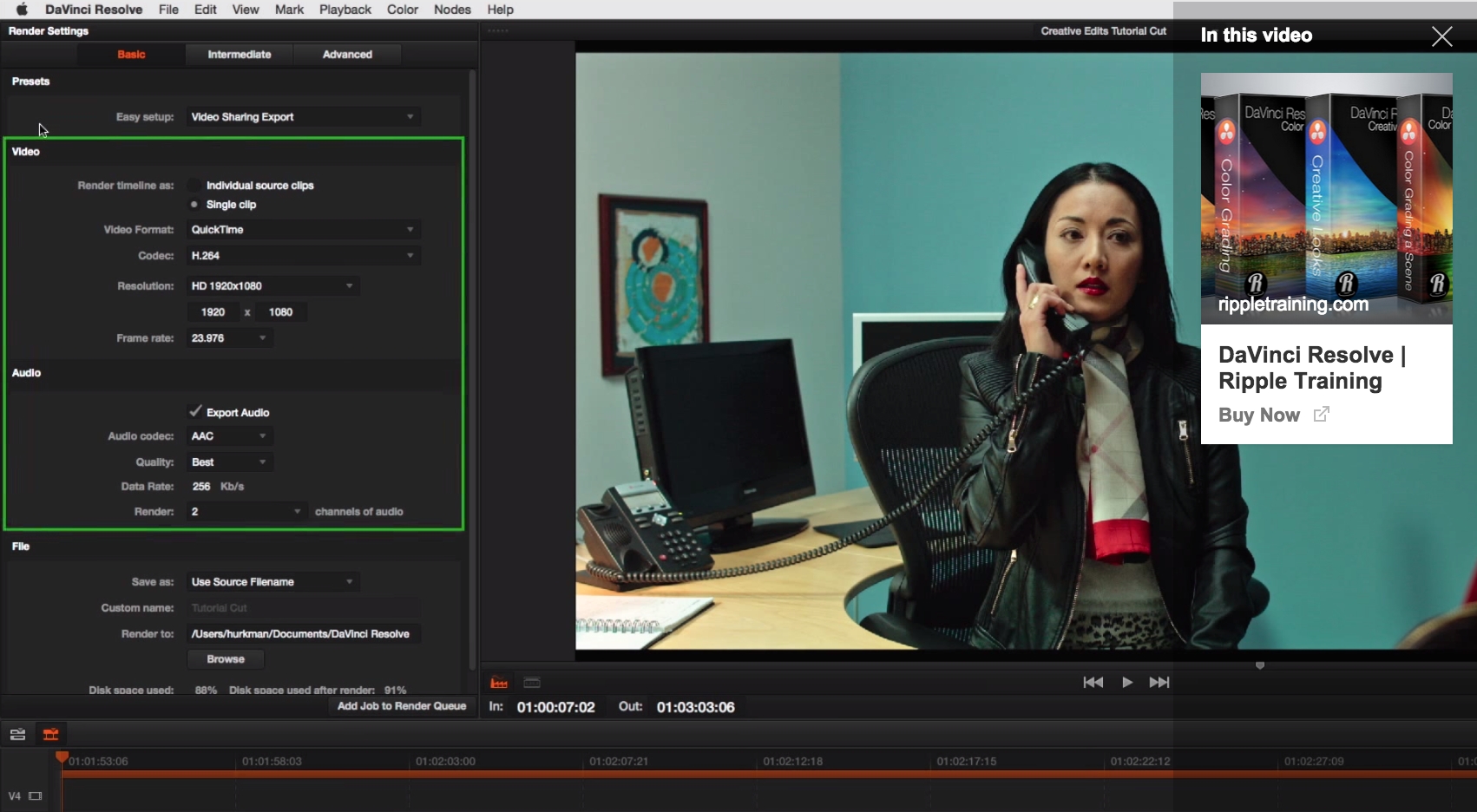Viewport: 1477px width, 812px height.
Task: Open the Audio codec AAC dropdown
Action: pos(229,436)
